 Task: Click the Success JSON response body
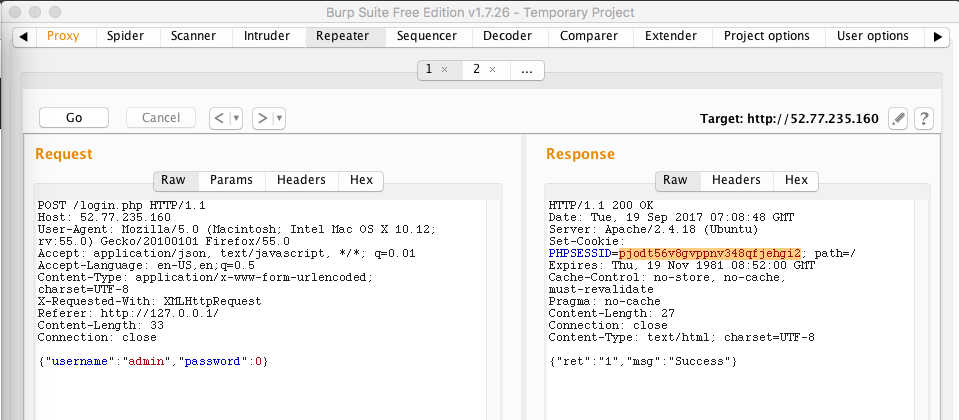click(643, 361)
